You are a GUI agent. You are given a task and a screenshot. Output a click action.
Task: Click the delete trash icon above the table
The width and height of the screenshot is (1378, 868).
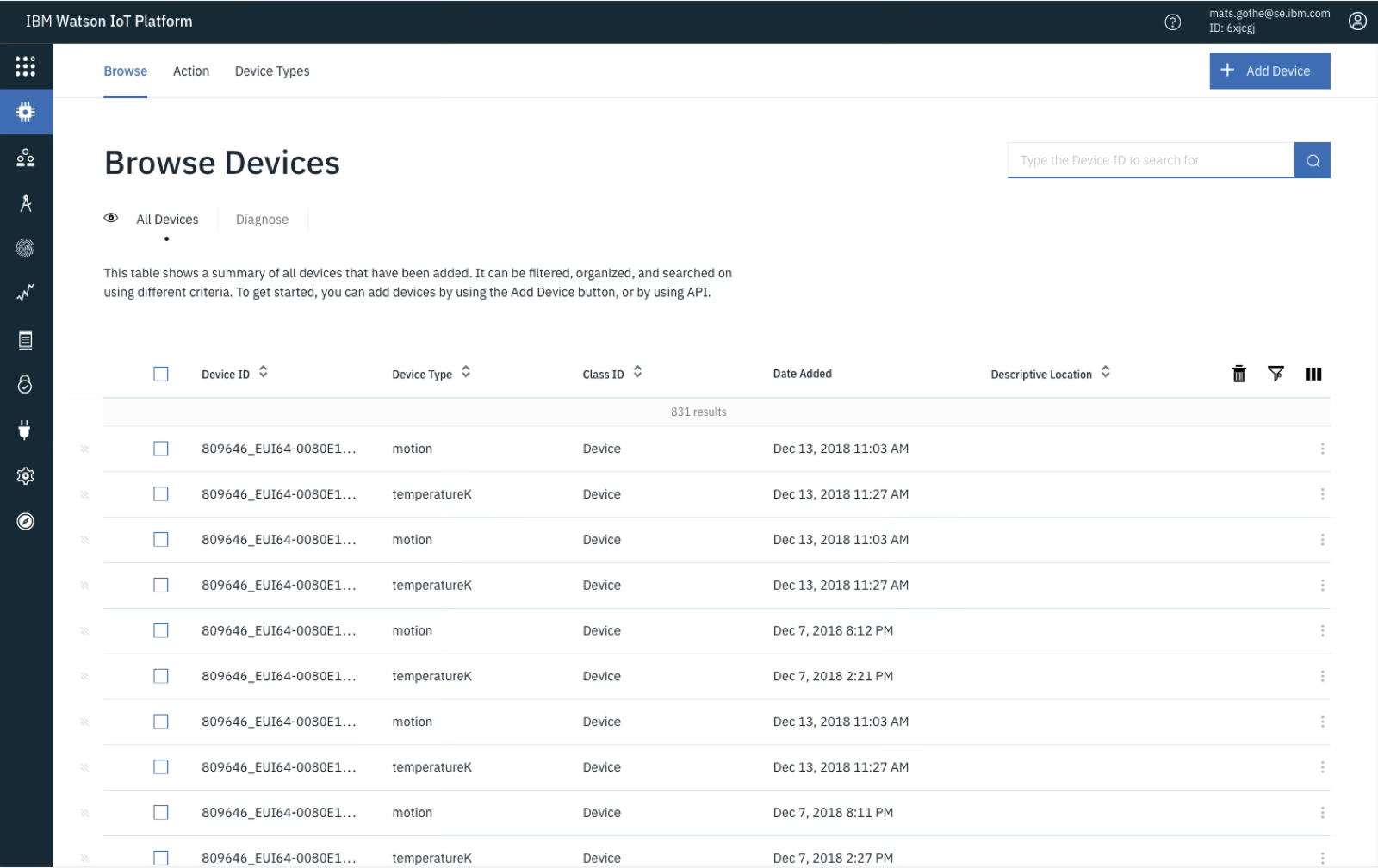(1238, 374)
